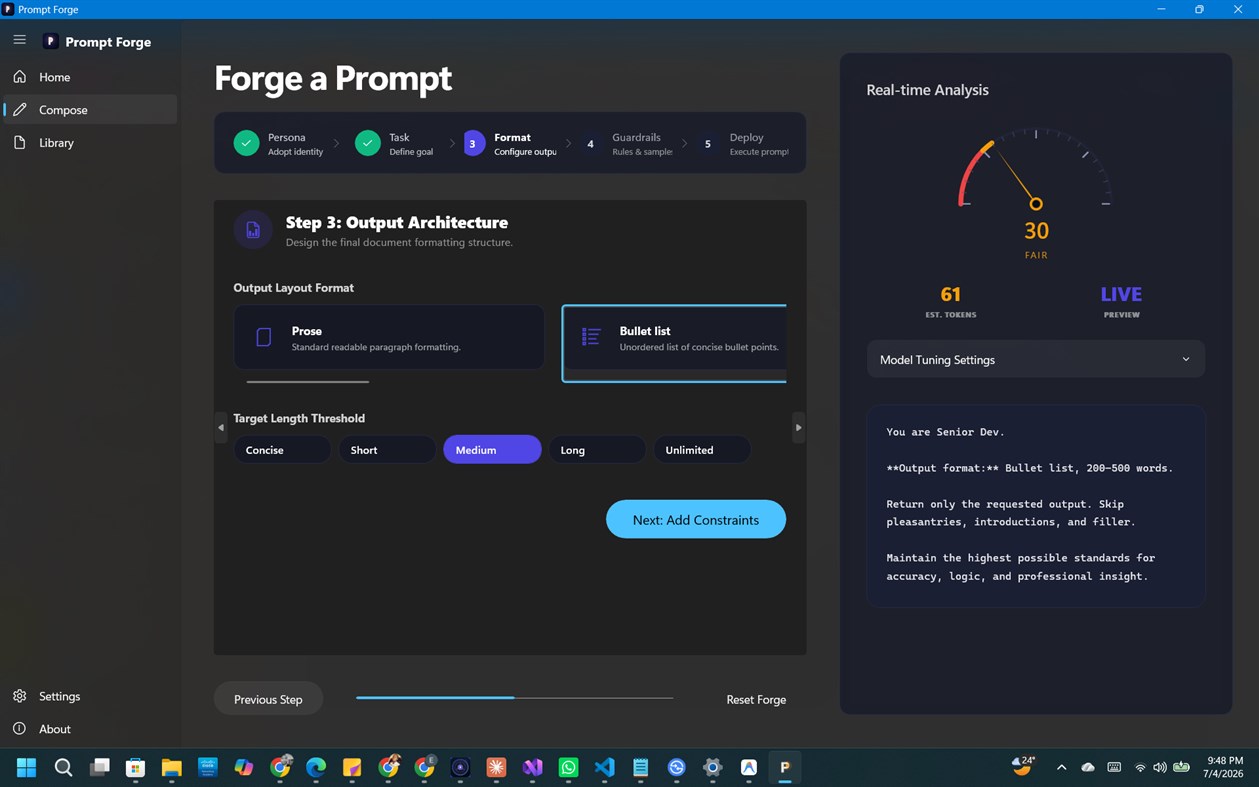1259x787 pixels.
Task: Click the '**Output format:**' preview line
Action: point(1029,468)
